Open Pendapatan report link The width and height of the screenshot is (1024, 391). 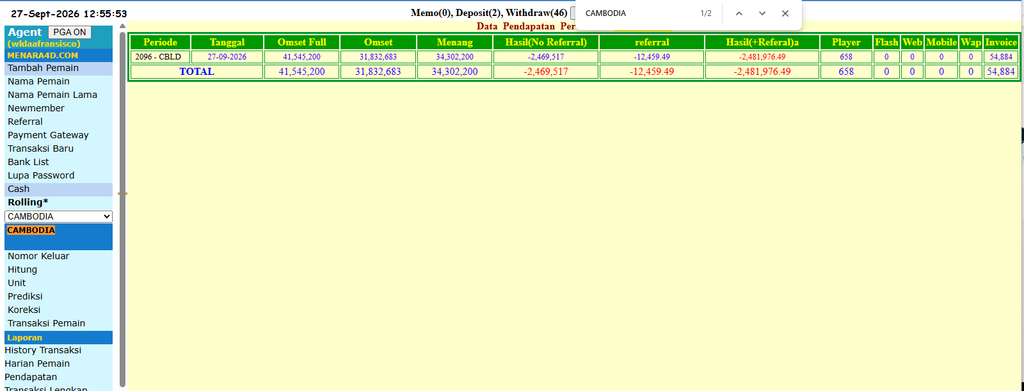pyautogui.click(x=31, y=377)
